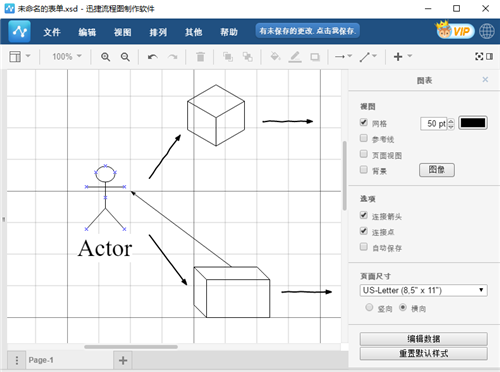Click the app logo icon in the menu bar
The width and height of the screenshot is (500, 372).
[x=20, y=32]
